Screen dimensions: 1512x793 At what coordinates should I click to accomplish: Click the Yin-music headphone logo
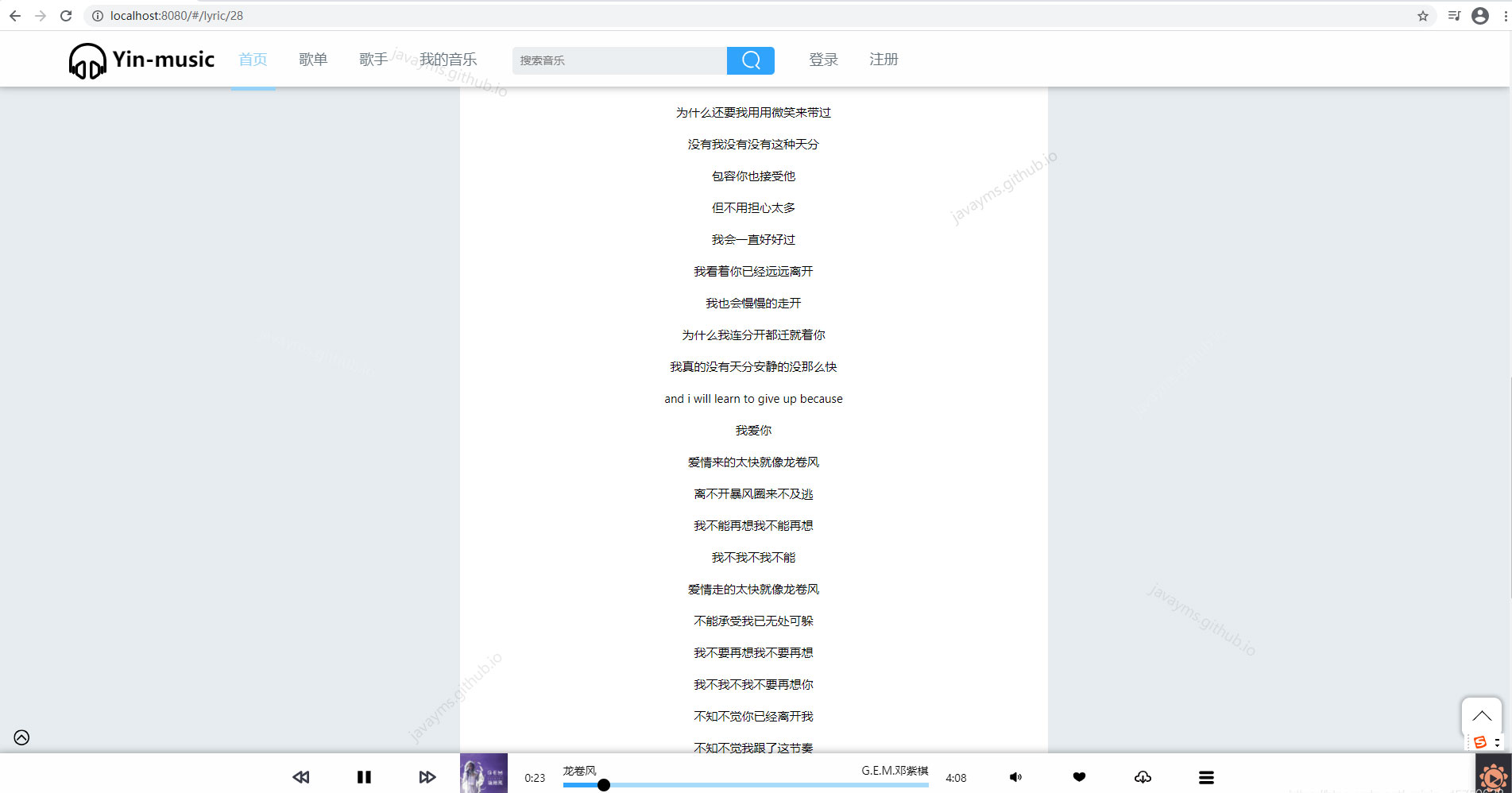click(x=87, y=60)
